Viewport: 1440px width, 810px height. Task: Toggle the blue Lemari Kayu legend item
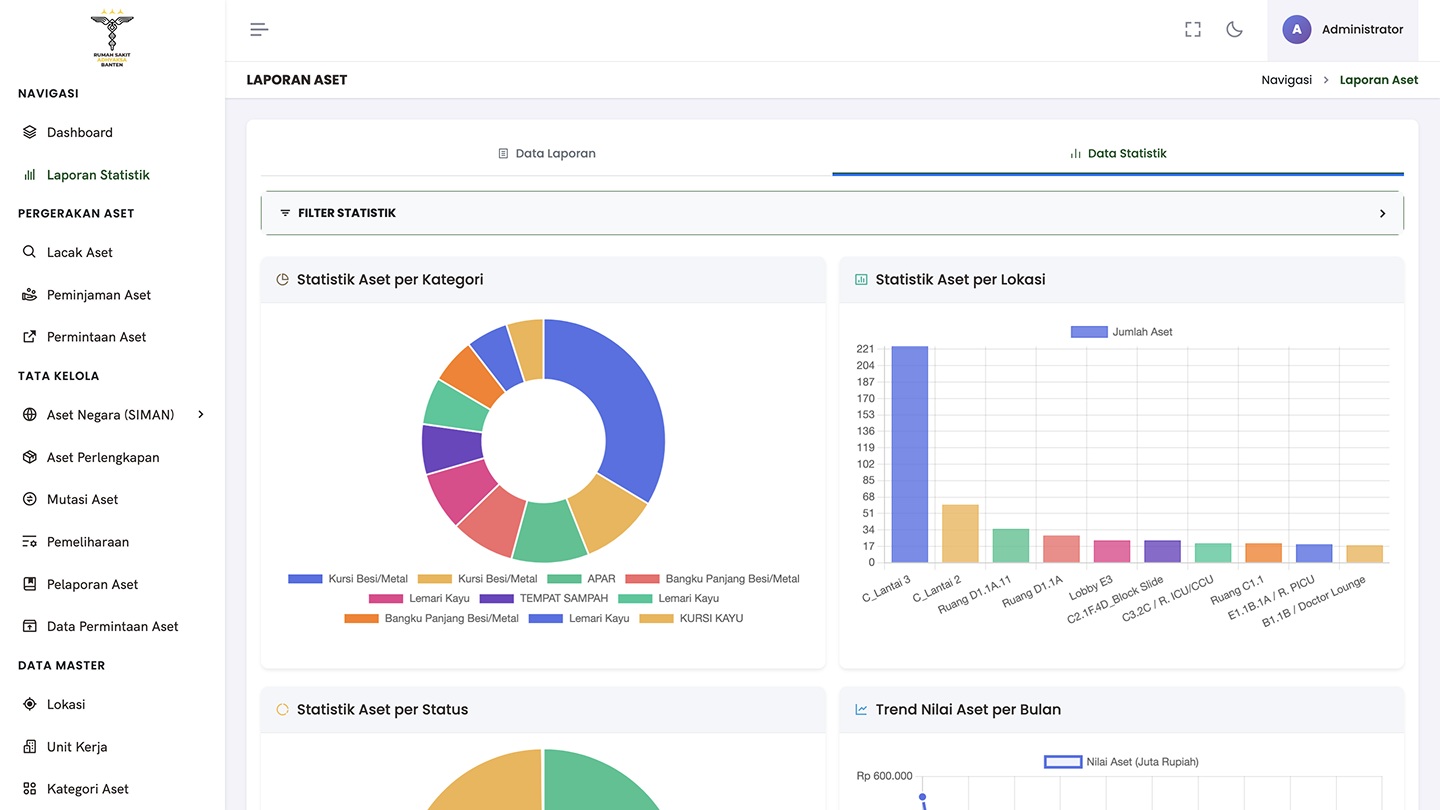click(x=579, y=619)
